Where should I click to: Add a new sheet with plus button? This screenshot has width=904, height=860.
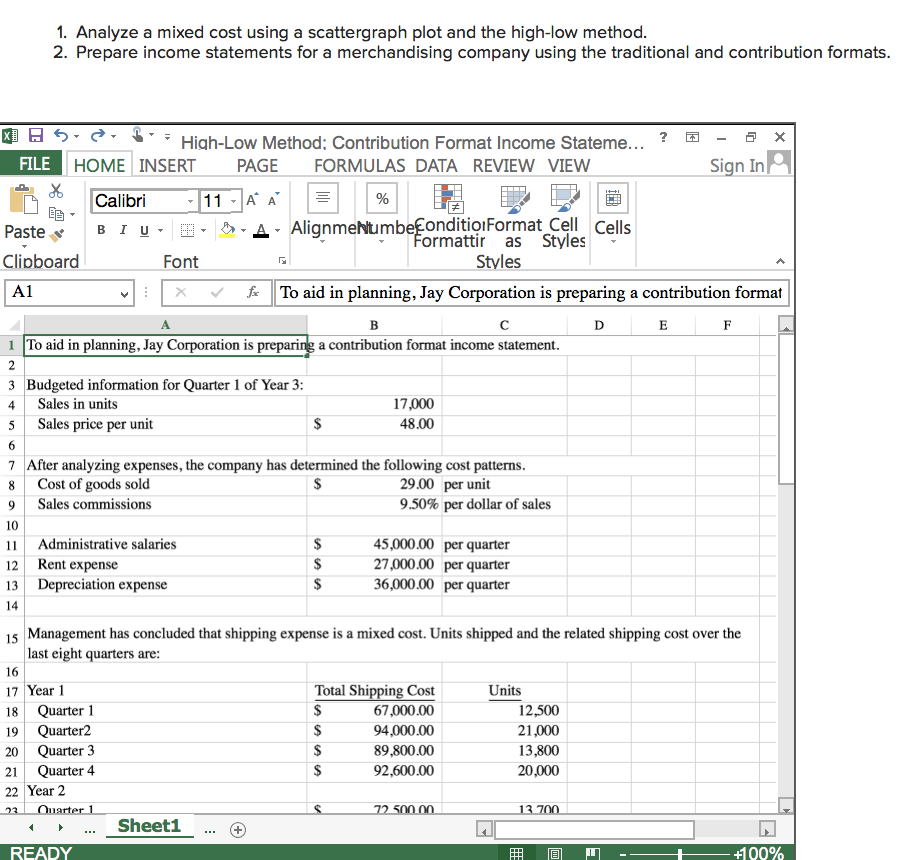tap(238, 829)
